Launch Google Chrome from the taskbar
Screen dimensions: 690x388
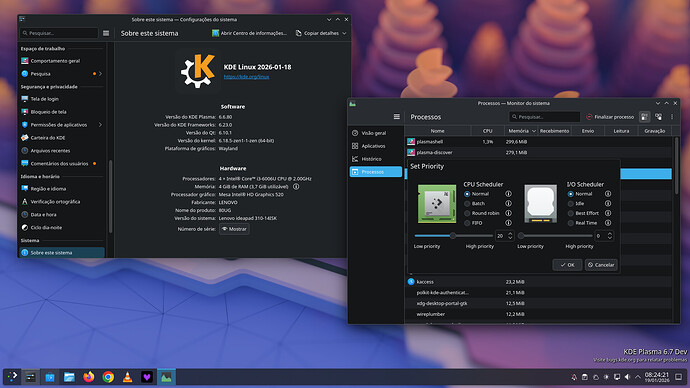108,377
